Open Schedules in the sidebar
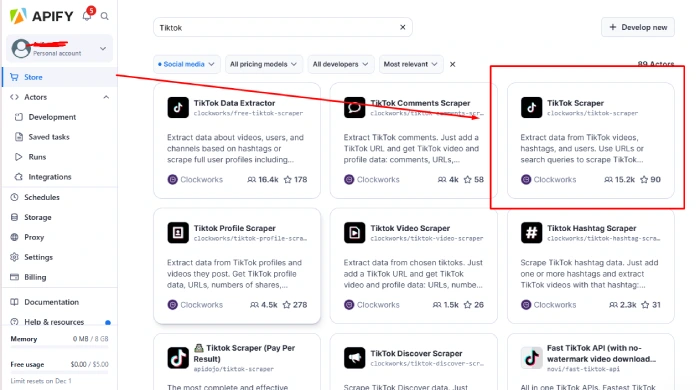The image size is (700, 390). 42,197
